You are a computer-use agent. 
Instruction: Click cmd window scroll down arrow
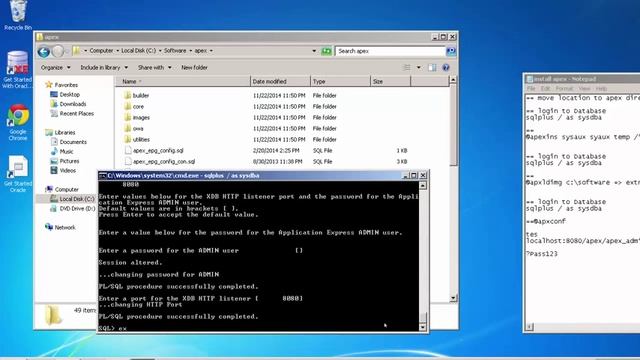click(423, 327)
